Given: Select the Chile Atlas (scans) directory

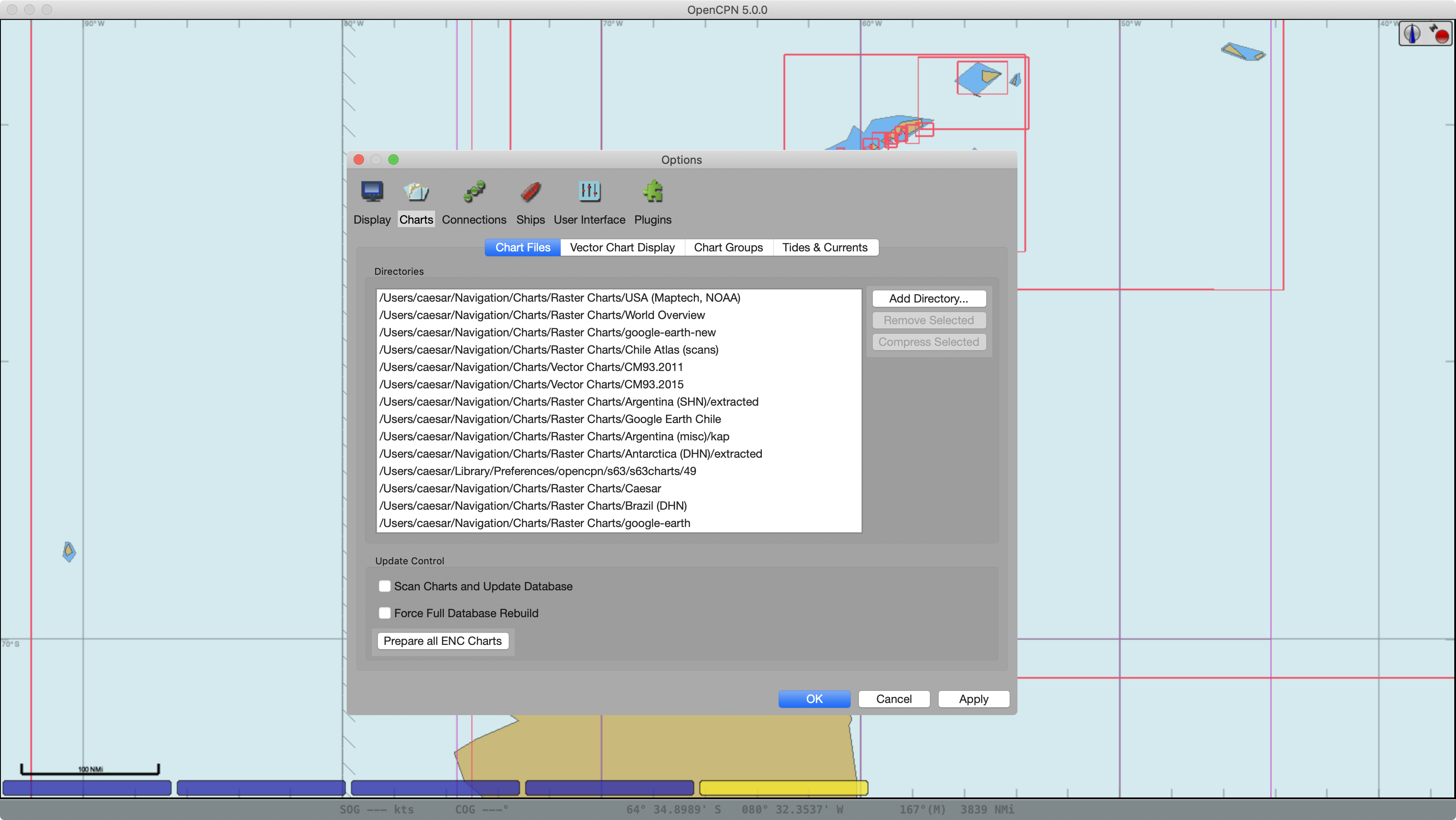Looking at the screenshot, I should tap(619, 350).
